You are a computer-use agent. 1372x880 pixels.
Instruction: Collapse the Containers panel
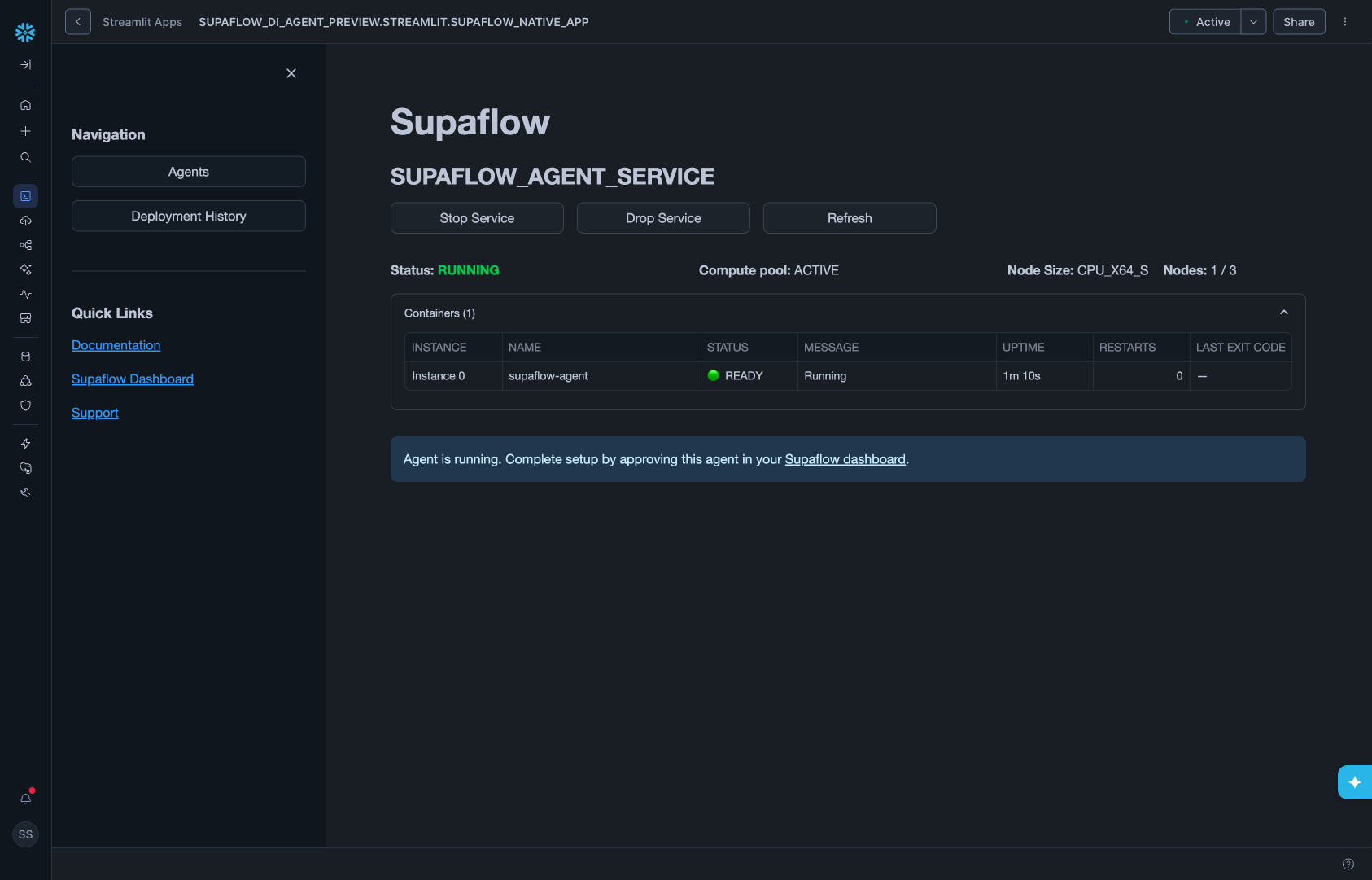[x=1283, y=312]
